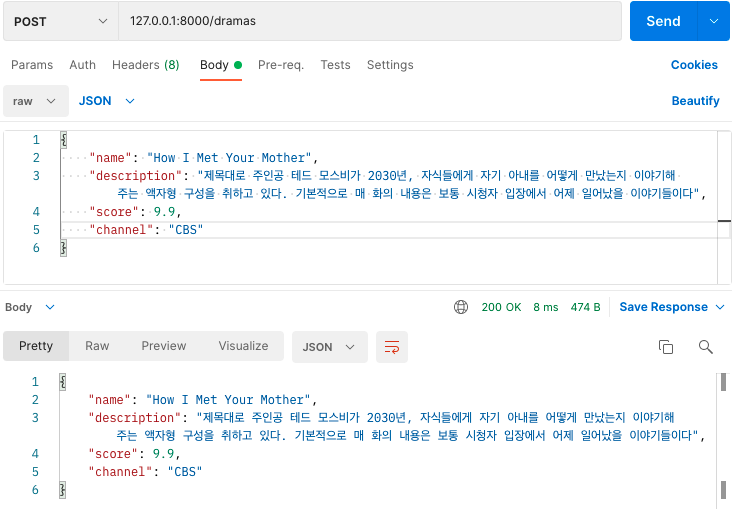This screenshot has width=732, height=509.
Task: Copy the response with the copy icon
Action: (666, 347)
